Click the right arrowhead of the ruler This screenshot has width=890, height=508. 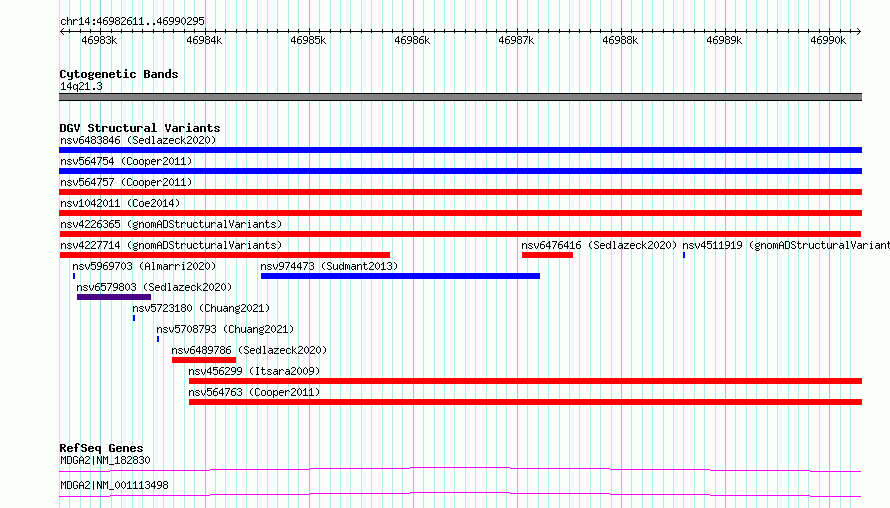(x=859, y=31)
